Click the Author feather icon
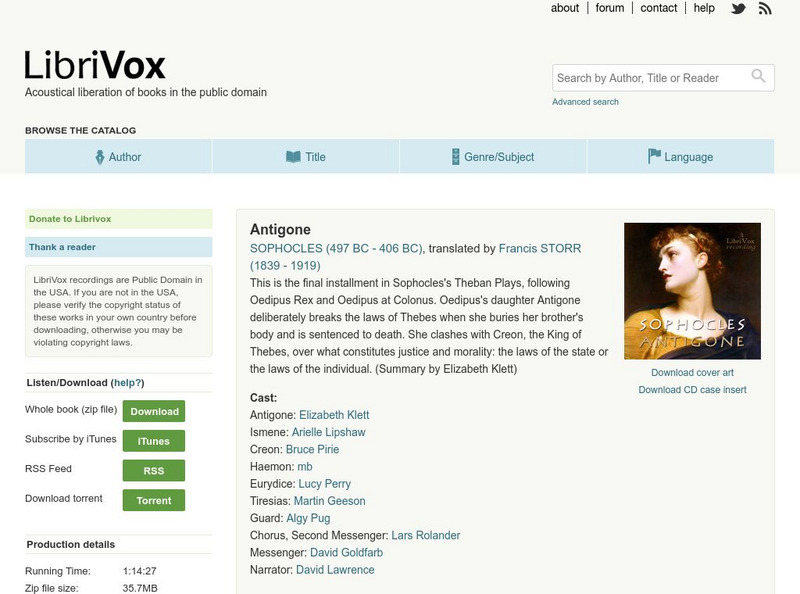 pos(100,157)
